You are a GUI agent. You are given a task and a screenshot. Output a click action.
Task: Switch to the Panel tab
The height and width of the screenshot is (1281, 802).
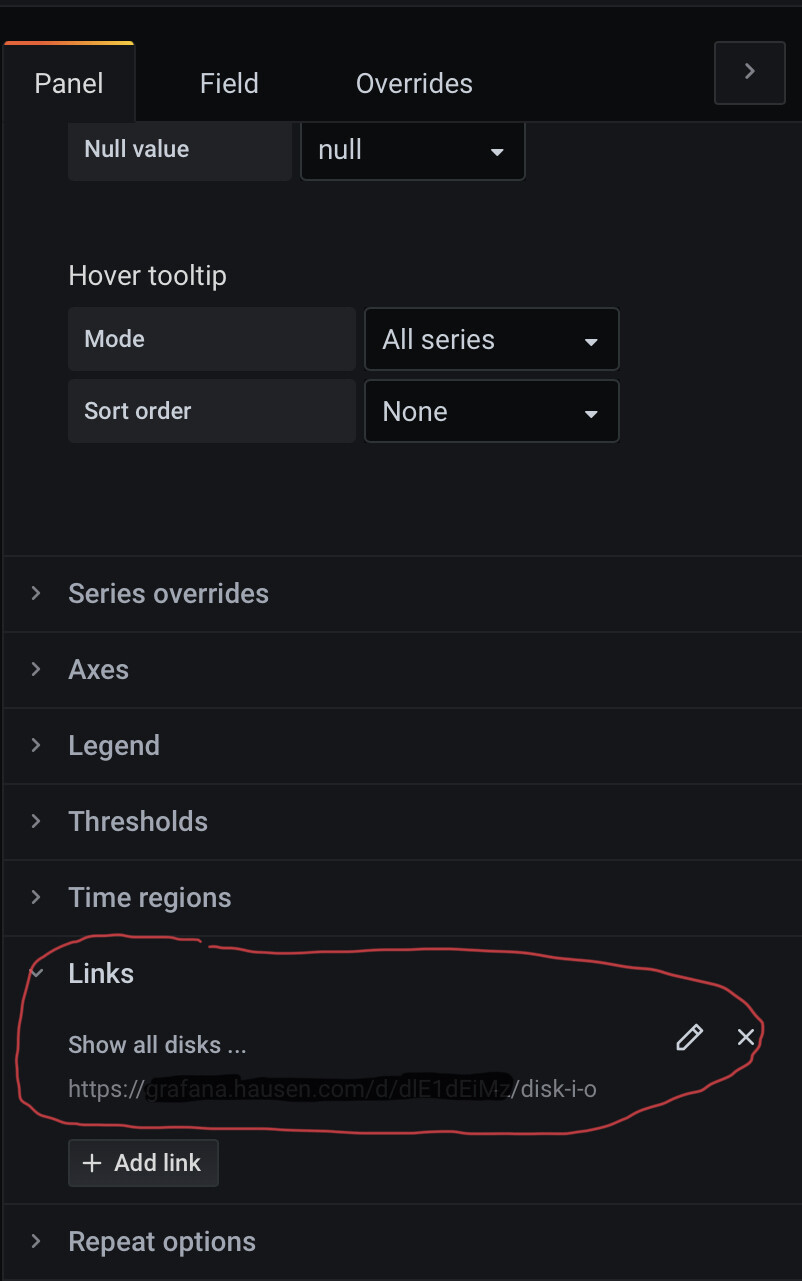coord(69,83)
